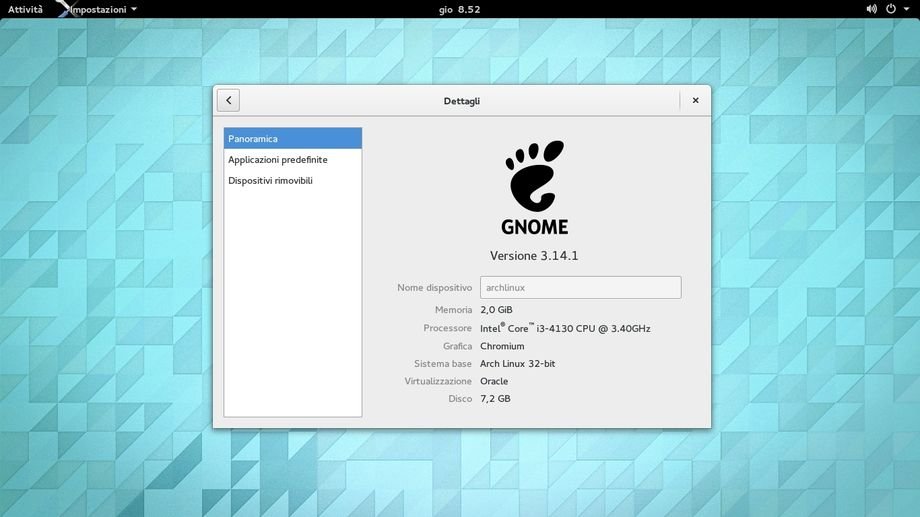
Task: Go back using the header arrow button
Action: pos(228,100)
